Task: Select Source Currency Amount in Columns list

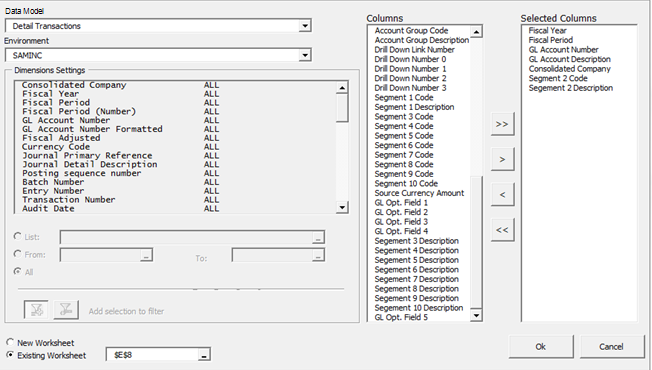Action: click(x=419, y=193)
